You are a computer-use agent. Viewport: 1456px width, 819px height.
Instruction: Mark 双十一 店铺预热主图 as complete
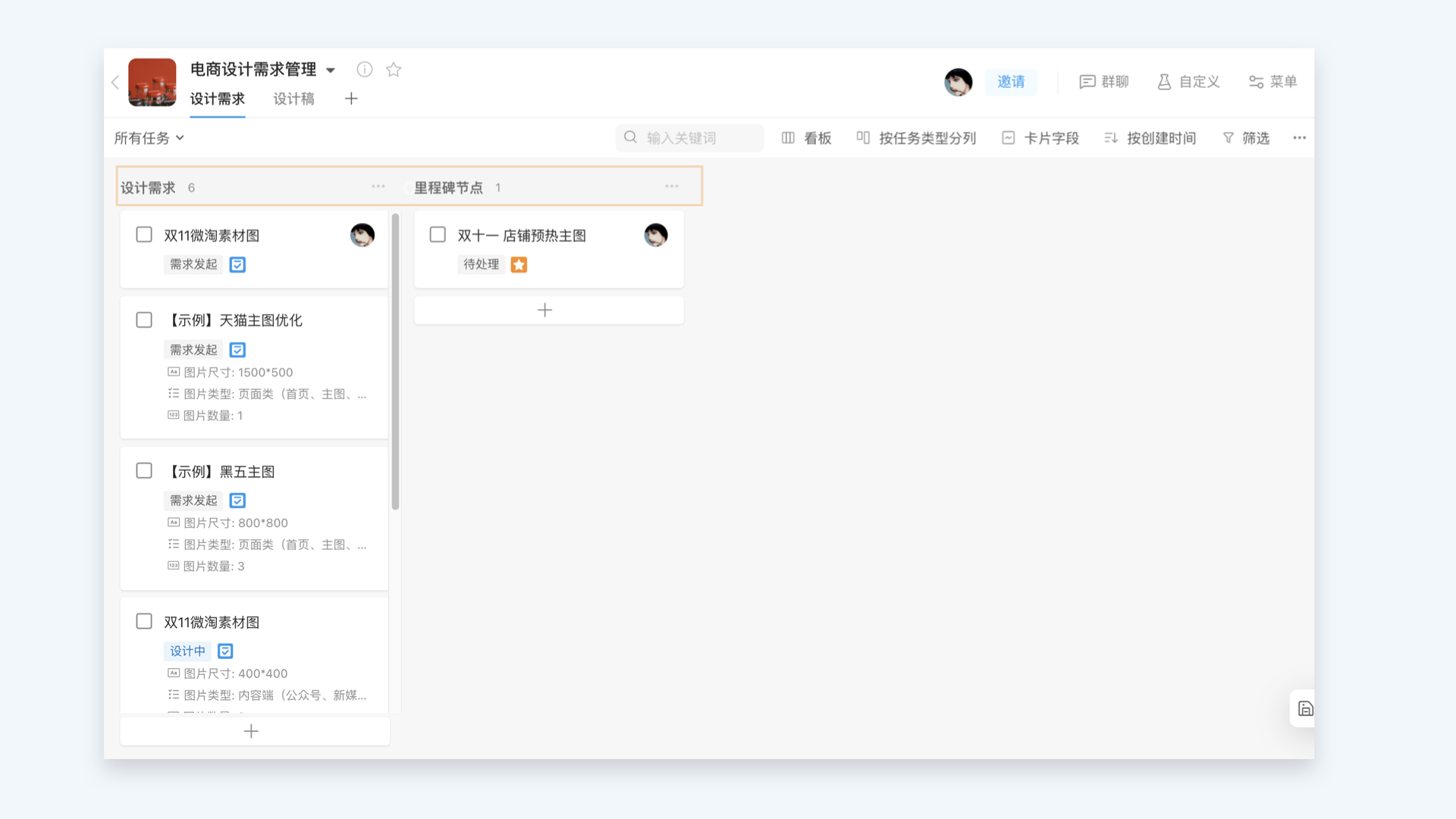[x=438, y=234]
